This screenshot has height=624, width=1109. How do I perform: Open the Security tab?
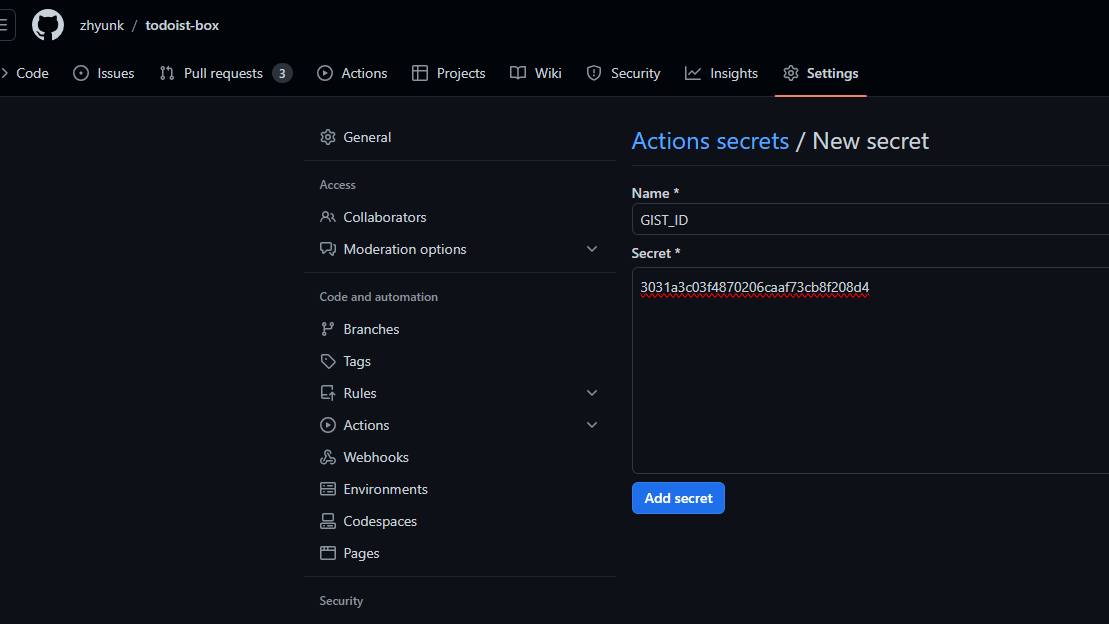pos(623,74)
